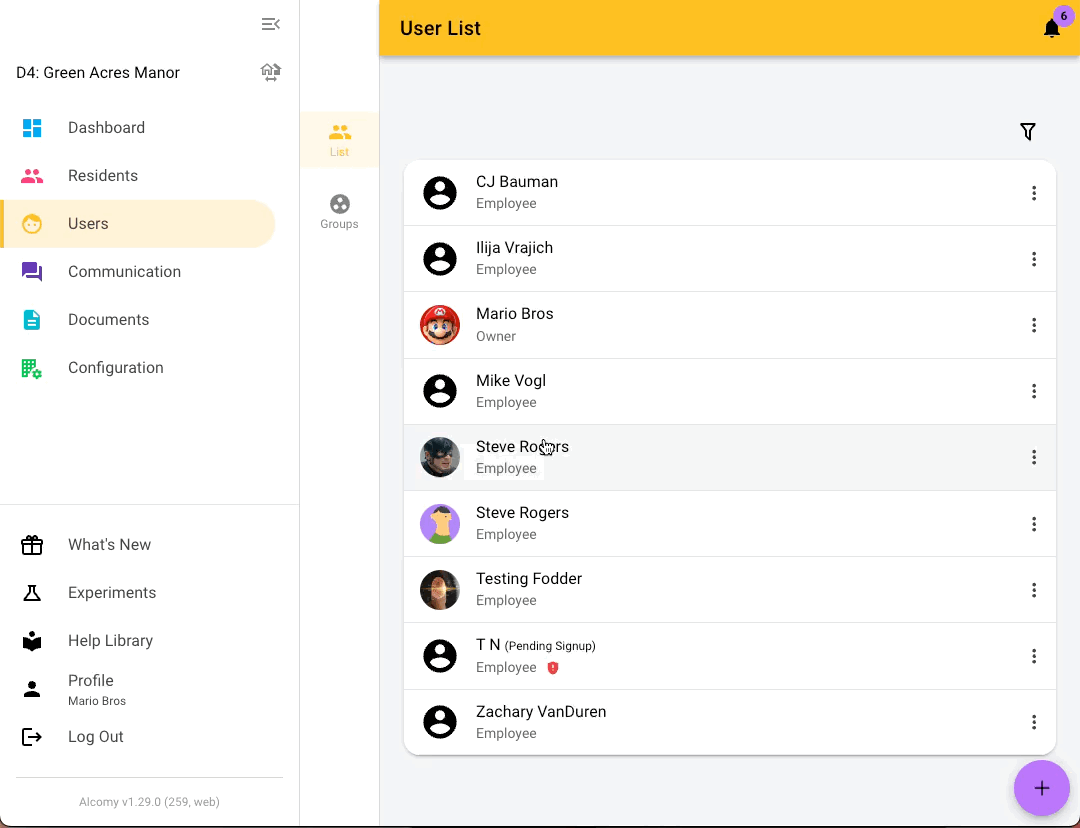Open the Residents menu item
Viewport: 1080px width, 828px height.
pos(139,176)
